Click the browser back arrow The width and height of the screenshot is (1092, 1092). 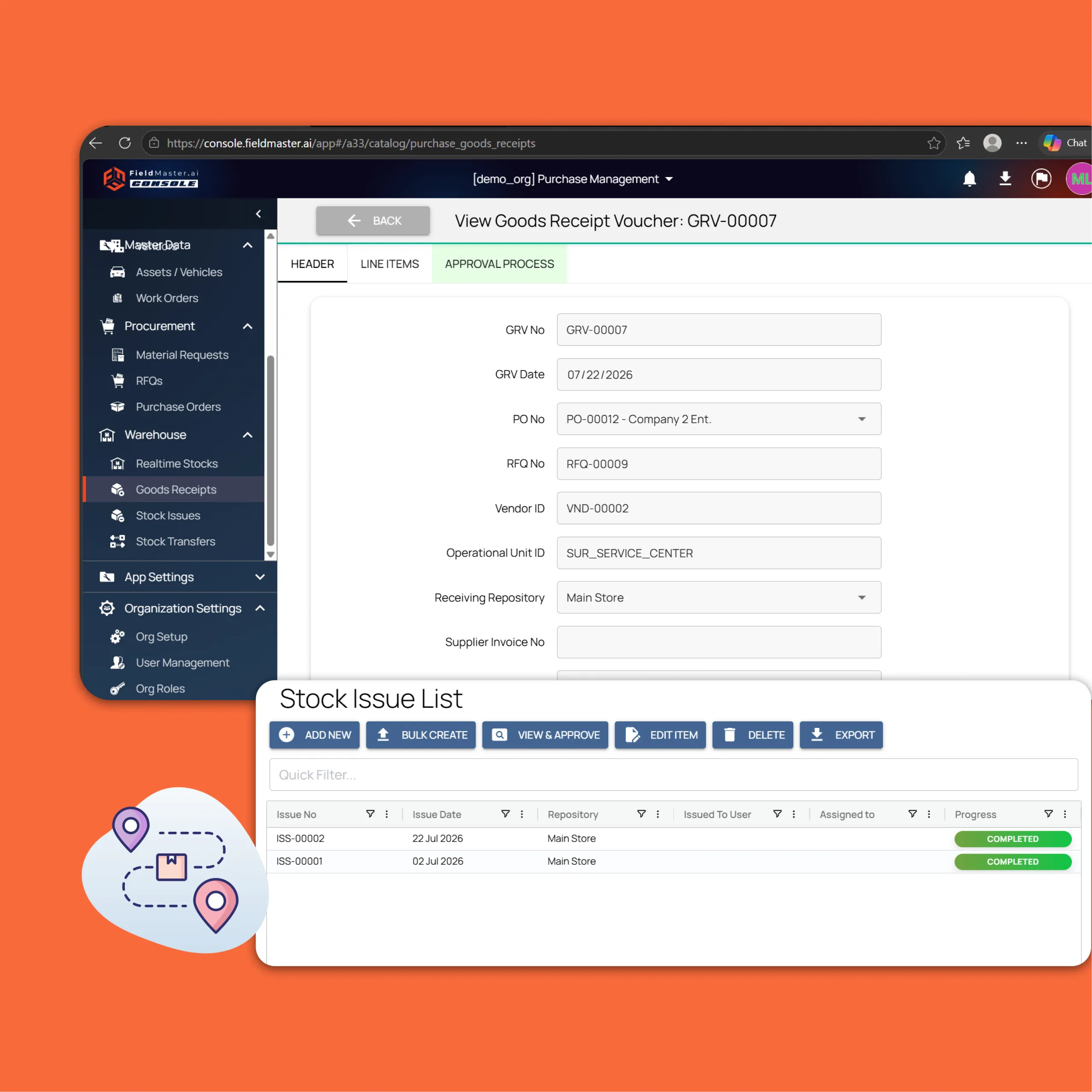coord(95,143)
